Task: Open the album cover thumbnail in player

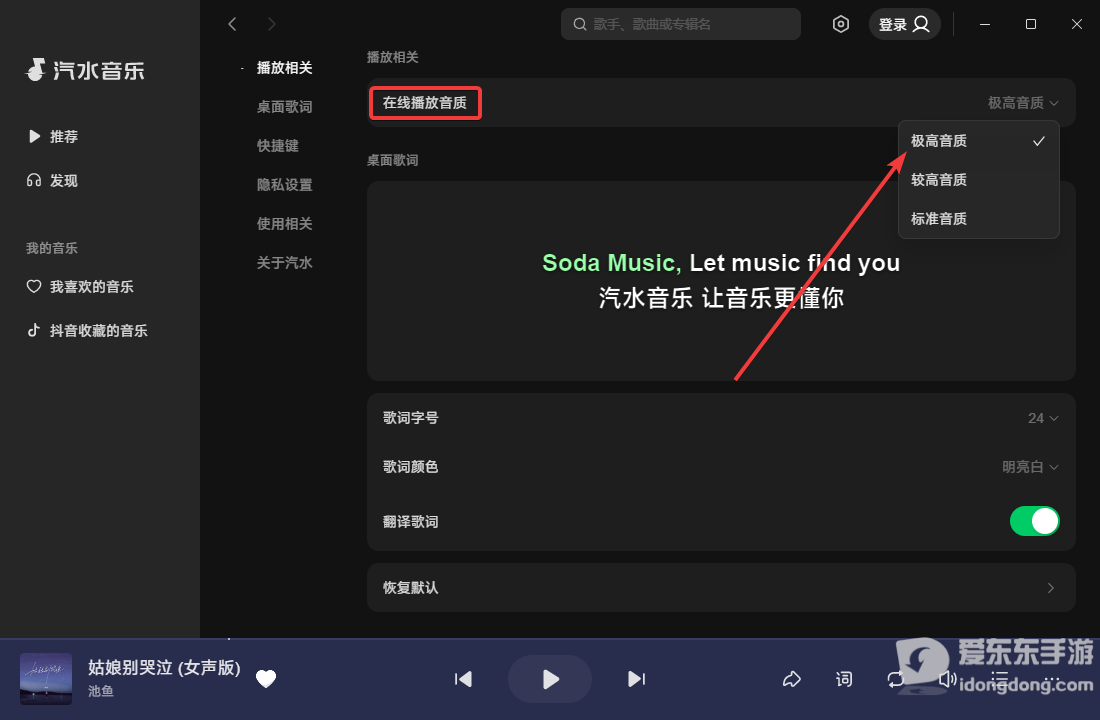Action: pos(46,679)
